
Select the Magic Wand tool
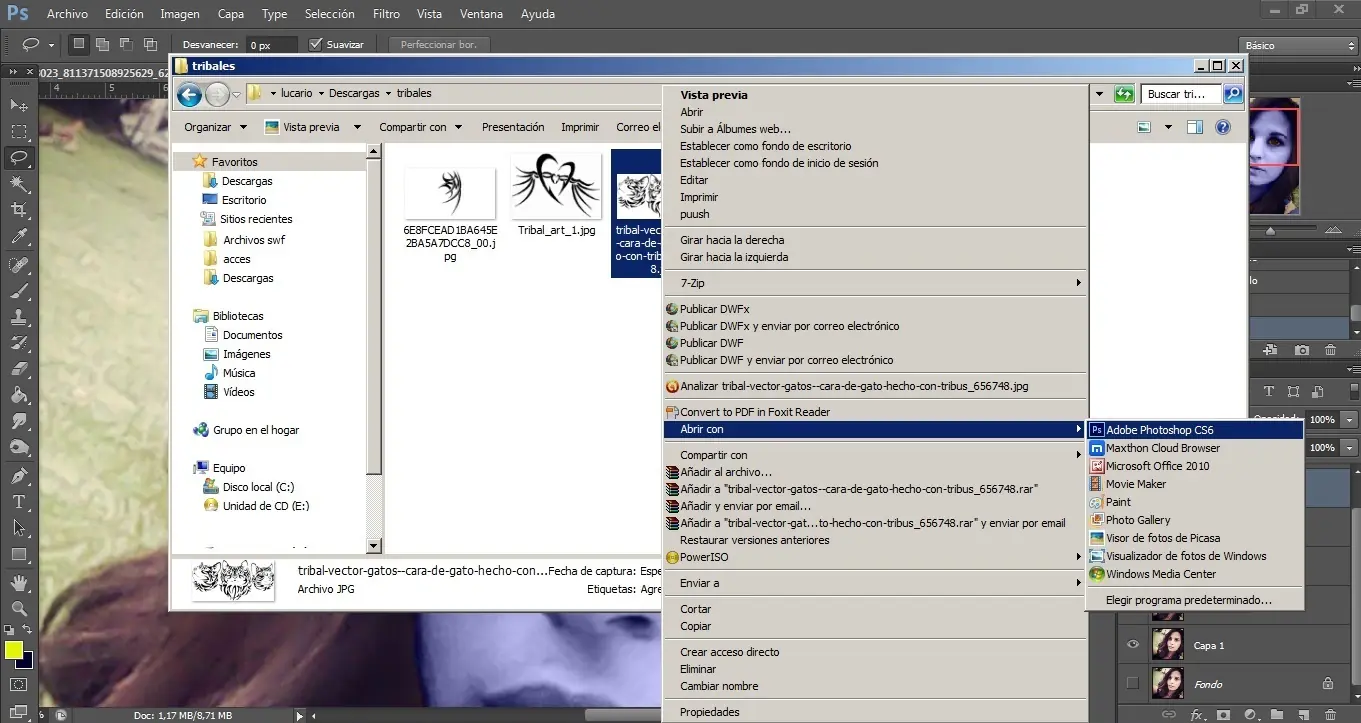click(19, 184)
